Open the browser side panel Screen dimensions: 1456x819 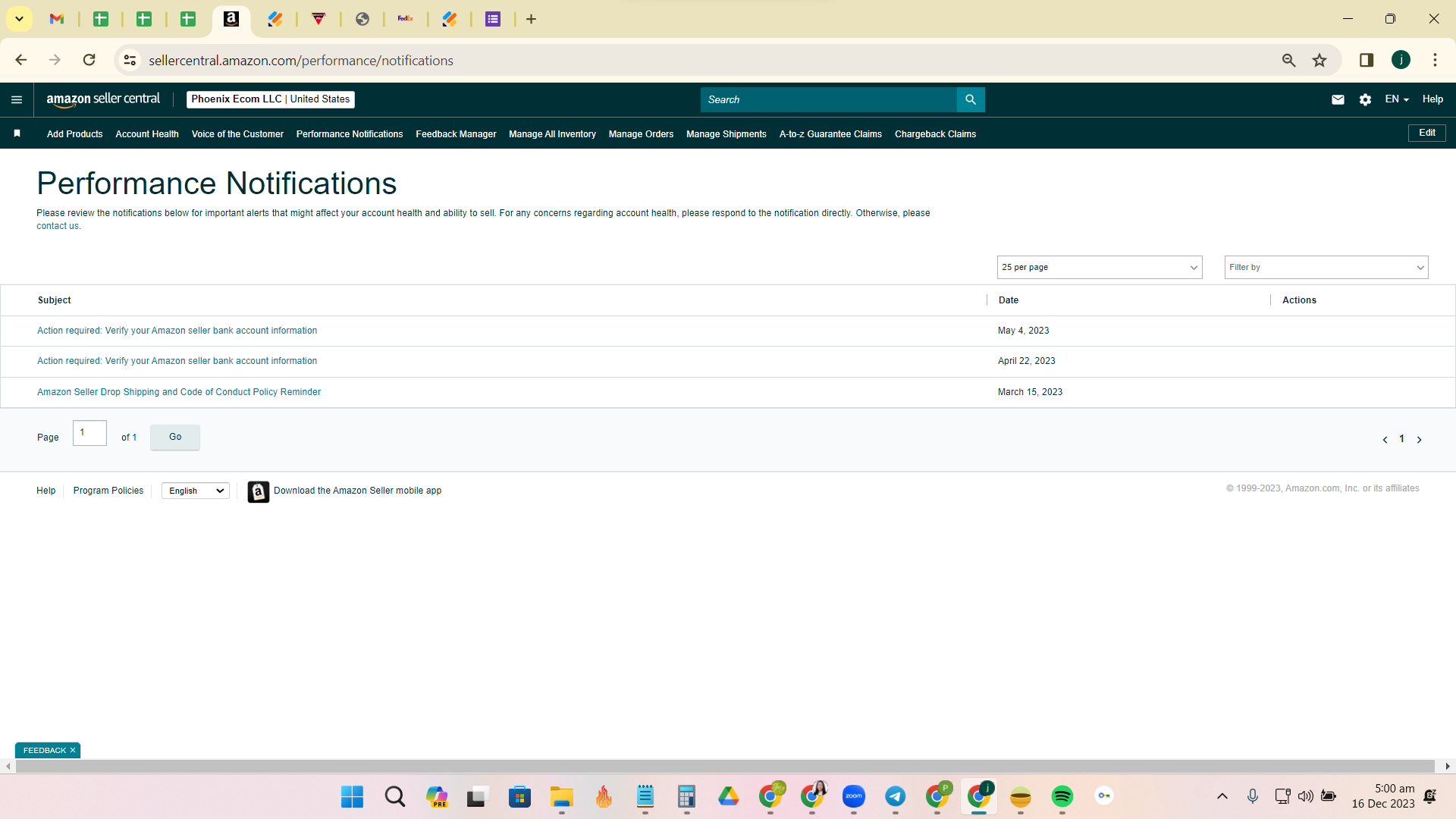[x=1367, y=60]
